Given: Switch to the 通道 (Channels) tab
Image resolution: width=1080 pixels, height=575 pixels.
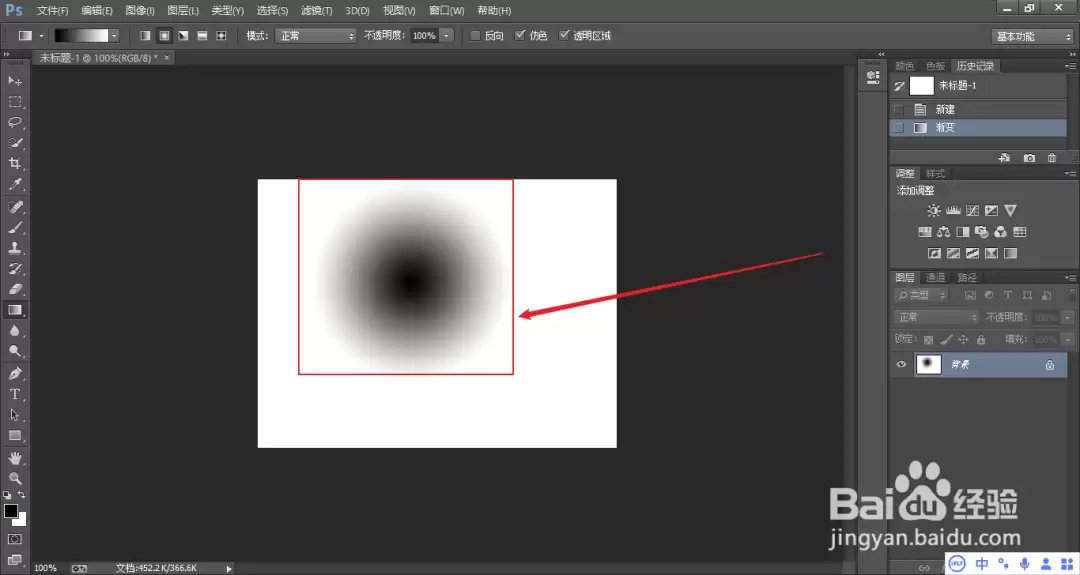Looking at the screenshot, I should [935, 278].
